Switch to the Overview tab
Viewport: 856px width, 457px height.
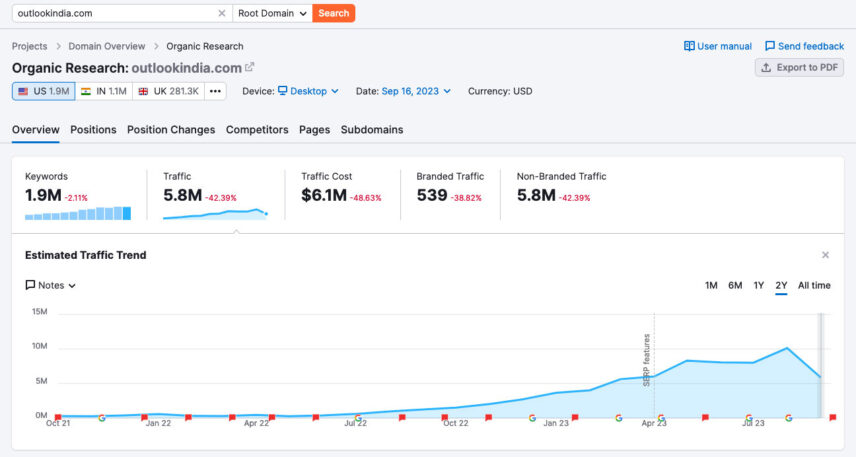35,130
